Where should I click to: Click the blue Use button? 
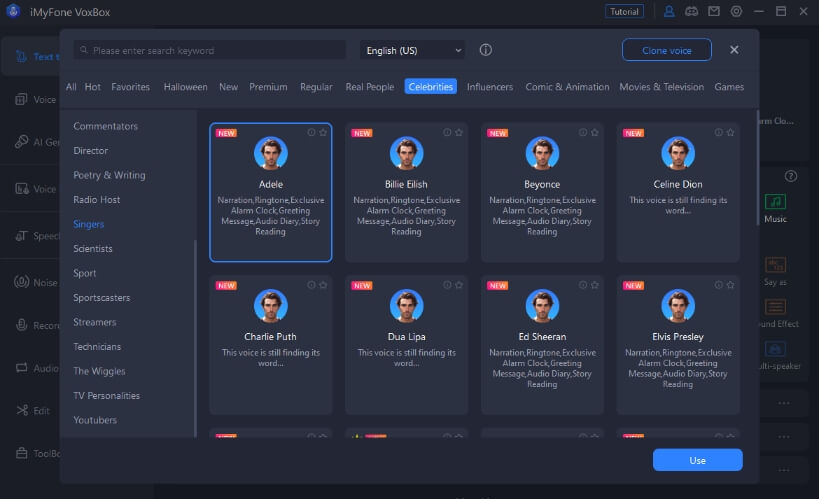pos(698,460)
